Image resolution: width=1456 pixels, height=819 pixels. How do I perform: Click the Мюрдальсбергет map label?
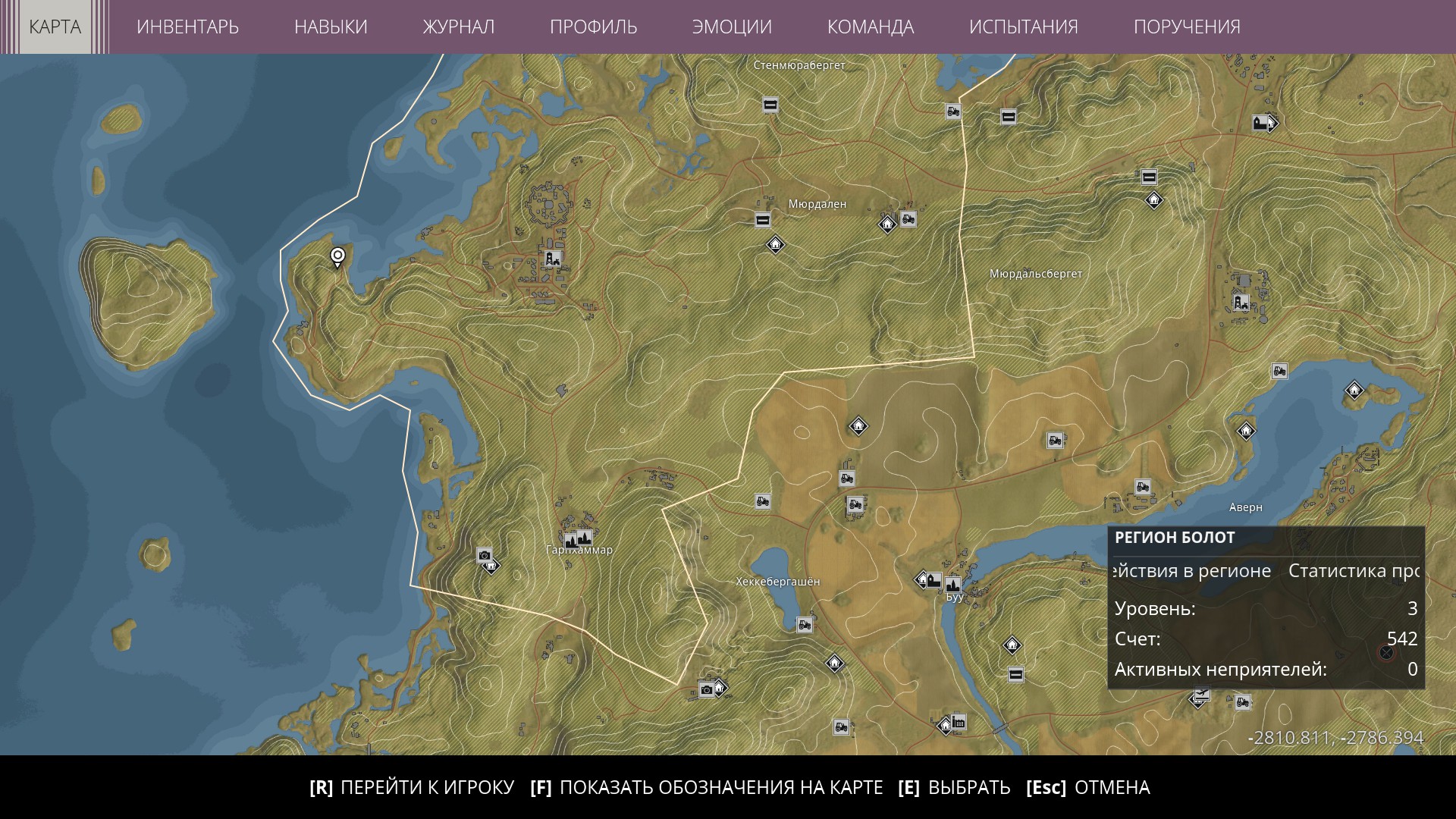click(1036, 274)
